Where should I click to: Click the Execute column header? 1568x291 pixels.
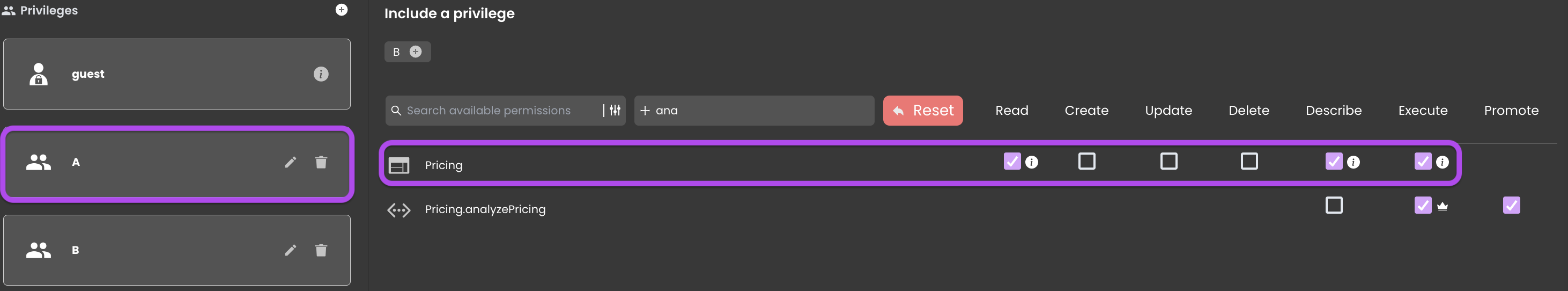tap(1423, 111)
